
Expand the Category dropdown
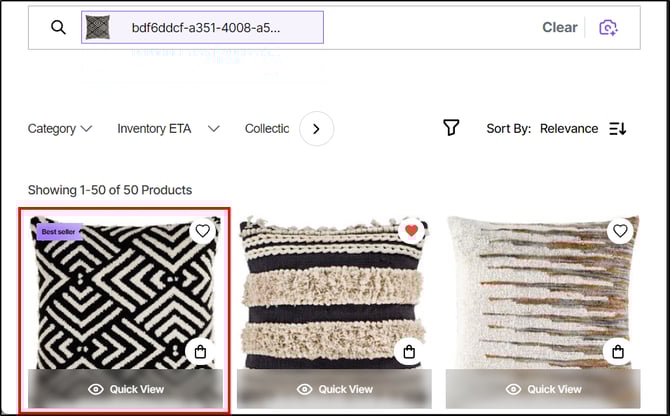coord(60,128)
